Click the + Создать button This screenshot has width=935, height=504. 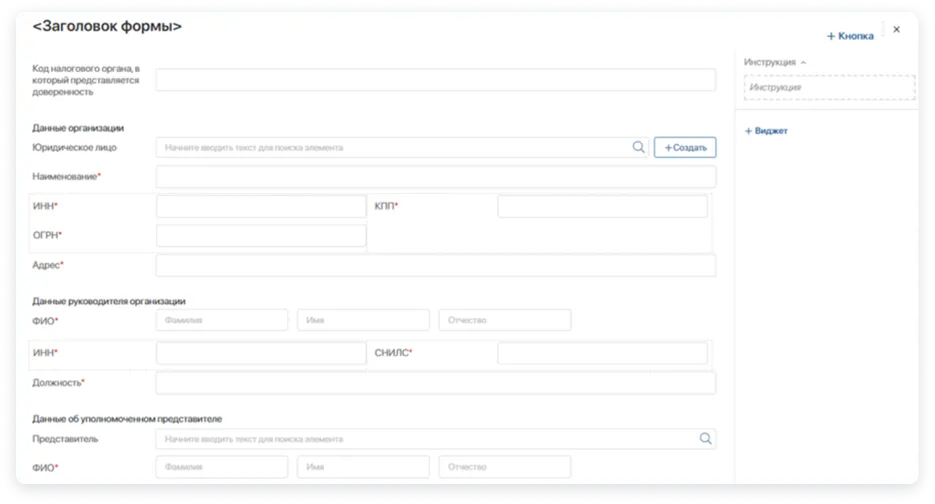[x=685, y=147]
